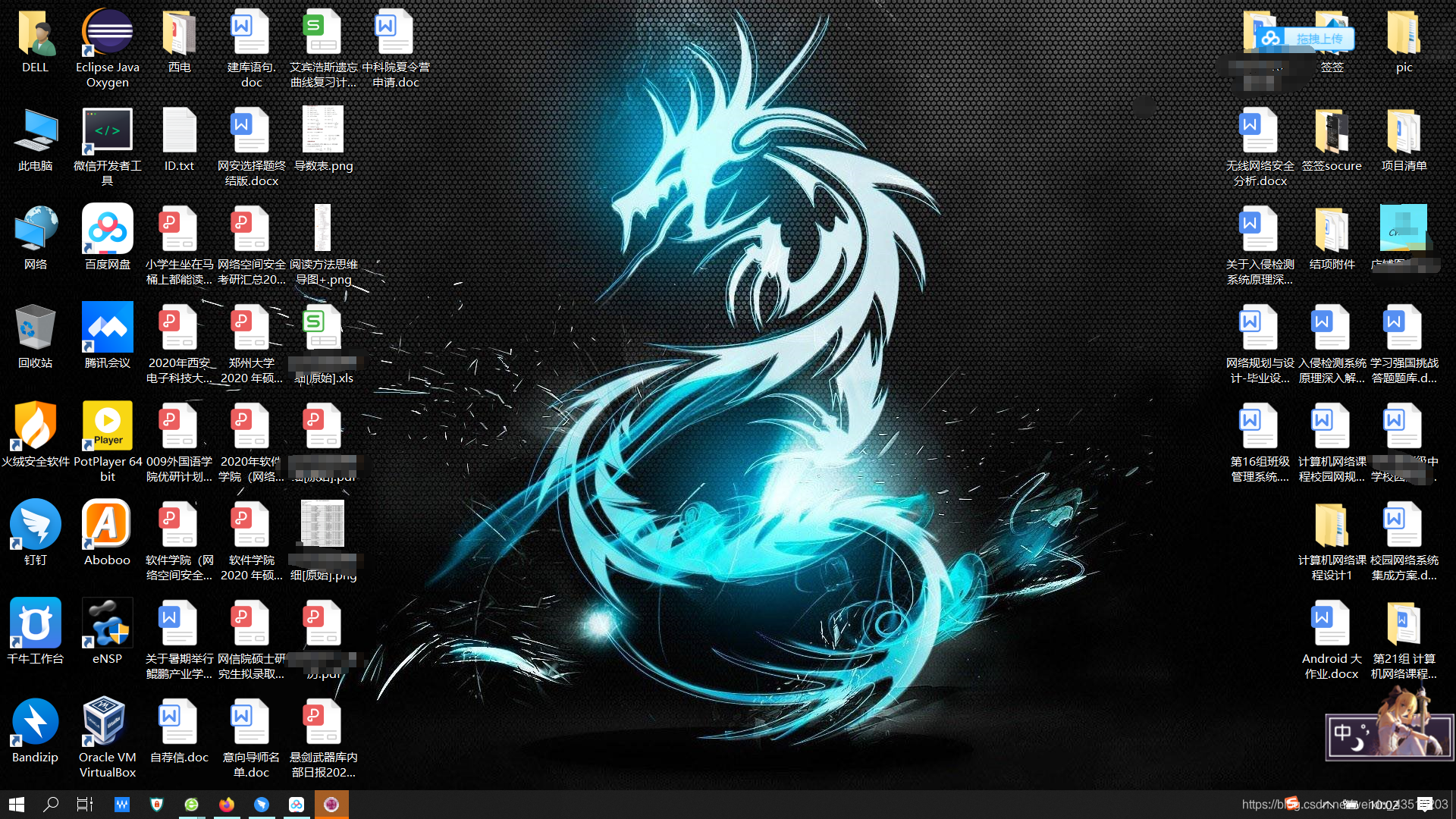Image resolution: width=1456 pixels, height=819 pixels.
Task: Open the 签签socure folder
Action: 1332,140
